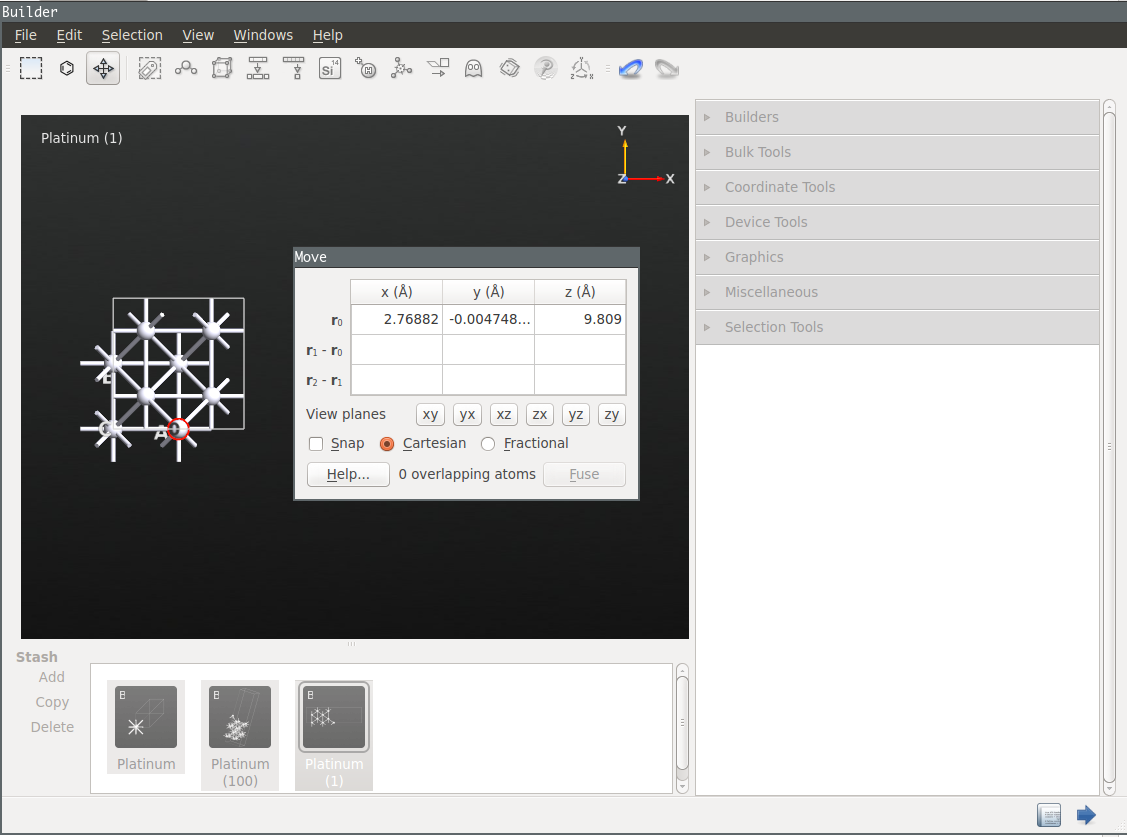This screenshot has width=1127, height=837.
Task: Click the ghost atoms icon
Action: [474, 68]
